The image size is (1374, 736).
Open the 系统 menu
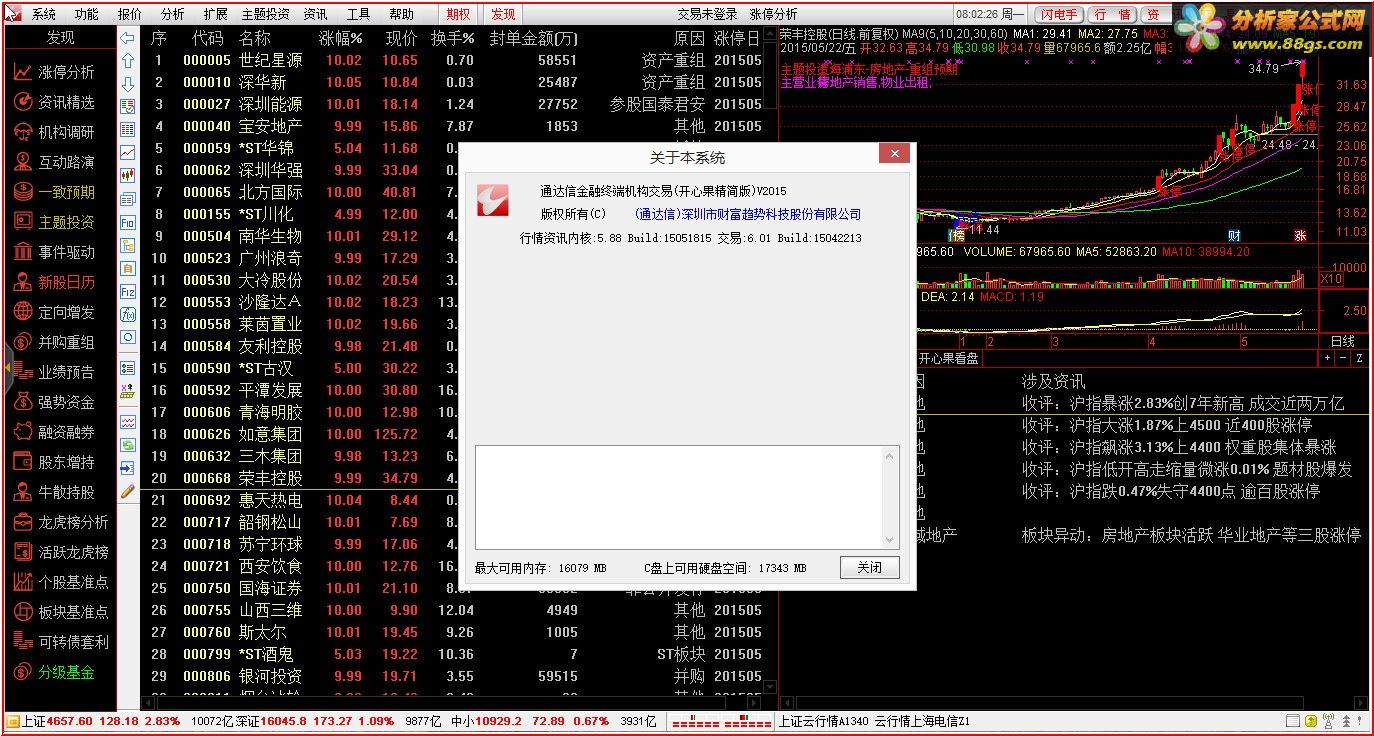coord(43,14)
